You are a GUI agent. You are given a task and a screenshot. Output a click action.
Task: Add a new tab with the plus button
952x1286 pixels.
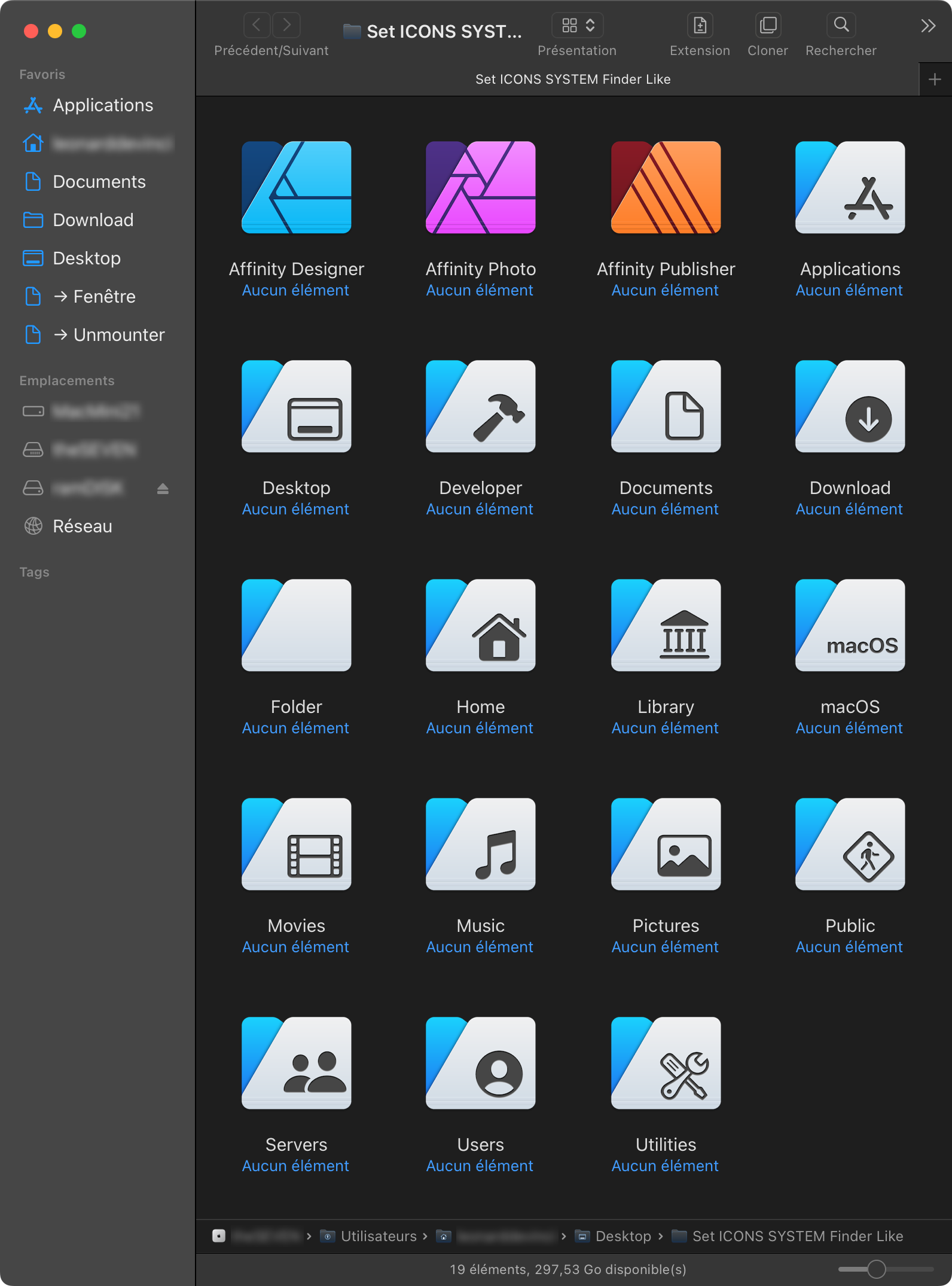tap(935, 79)
